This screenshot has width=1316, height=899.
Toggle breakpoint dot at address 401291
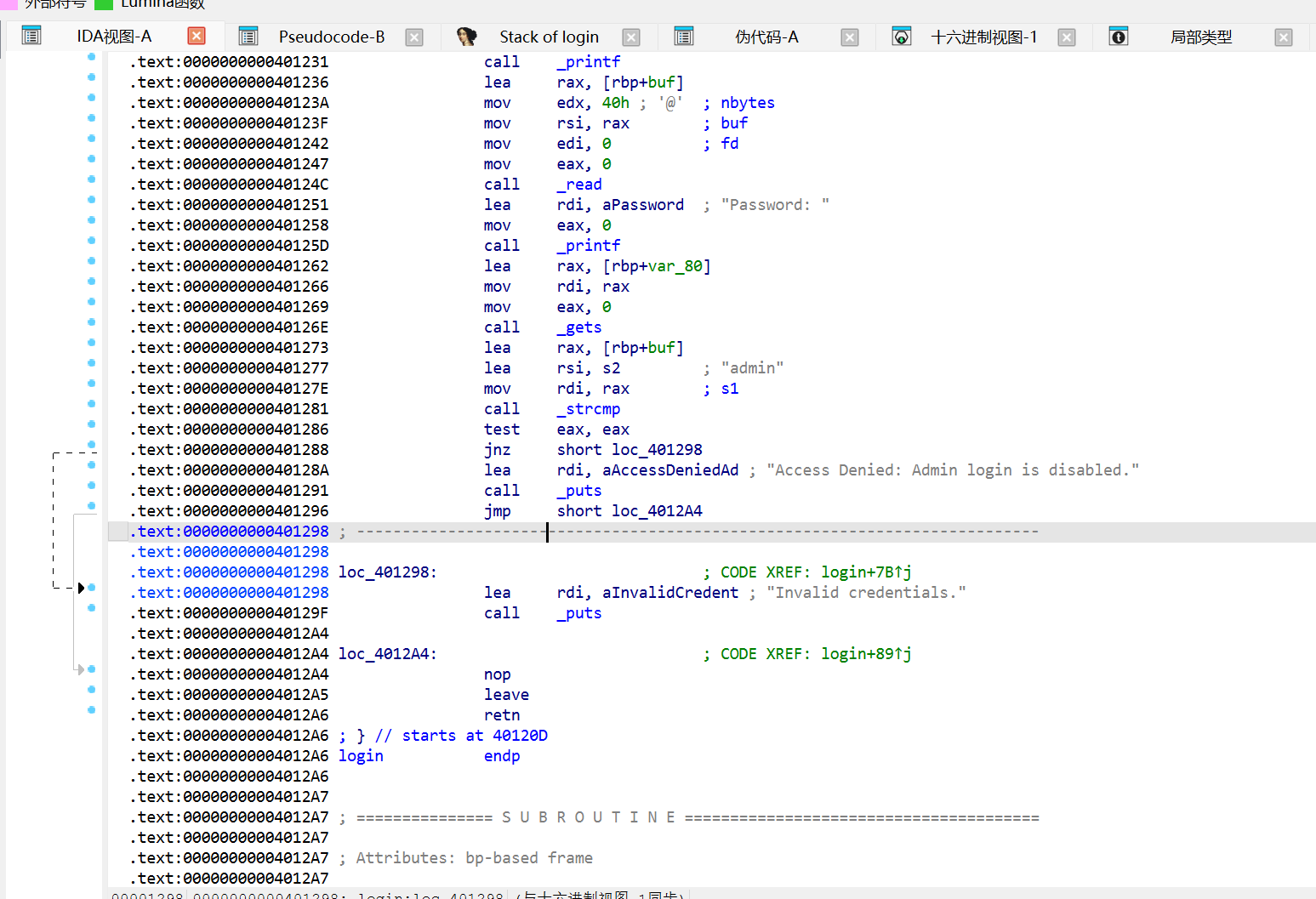click(x=91, y=486)
